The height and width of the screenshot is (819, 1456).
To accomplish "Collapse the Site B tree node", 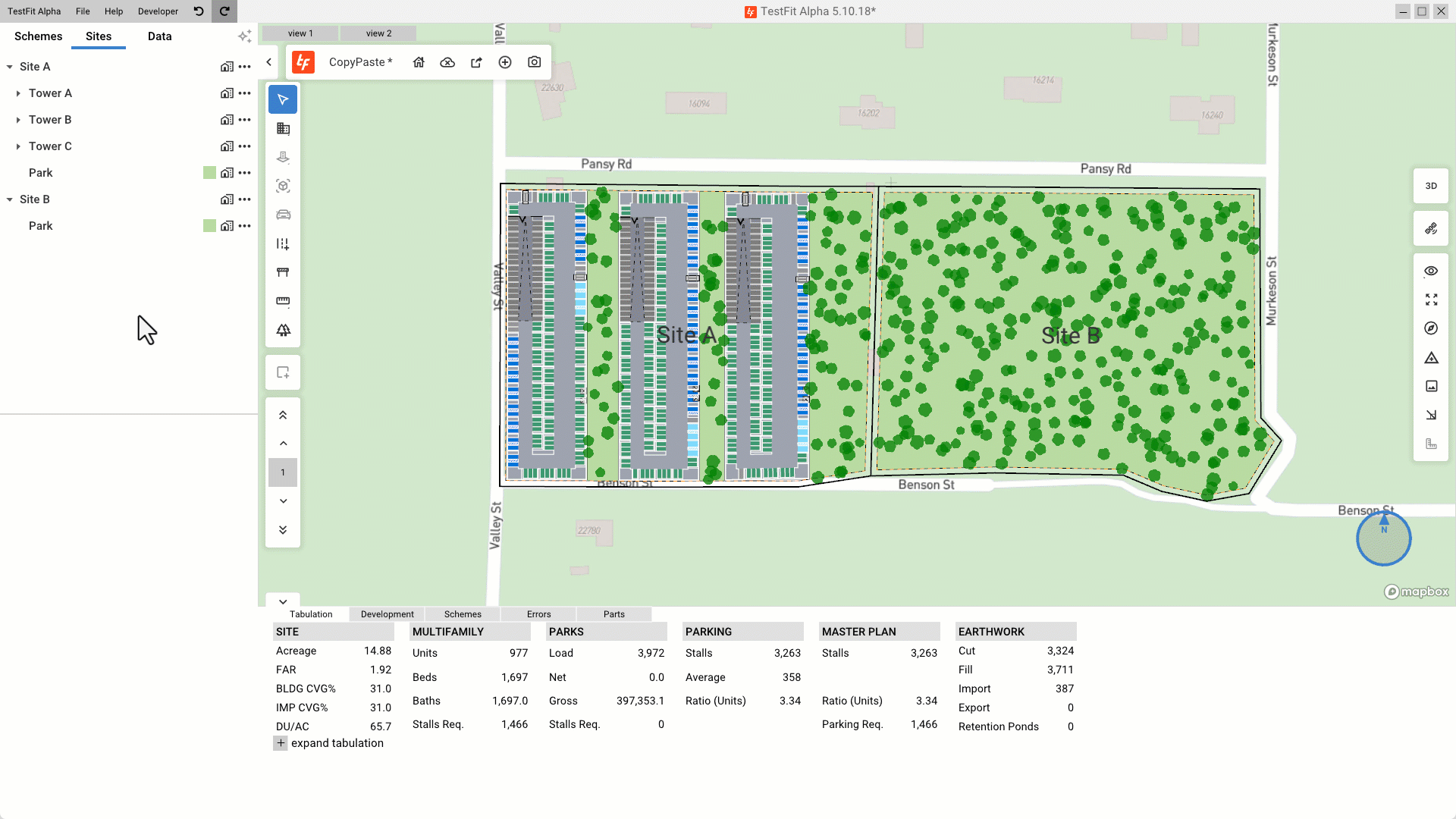I will point(10,199).
